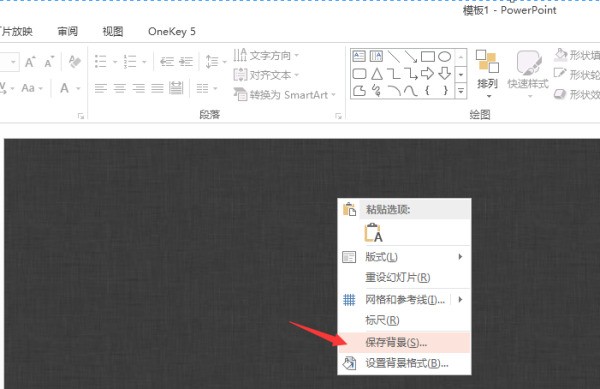The width and height of the screenshot is (600, 389).
Task: Align paragraph text to the left
Action: (101, 89)
